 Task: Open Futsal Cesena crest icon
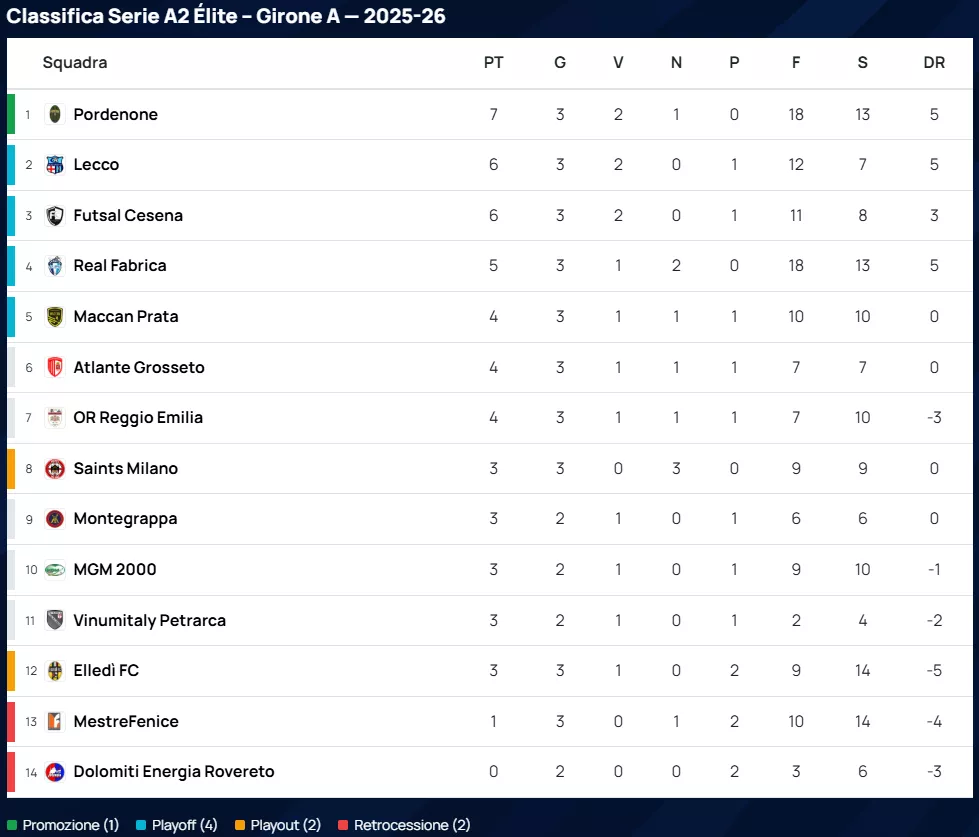coord(55,216)
